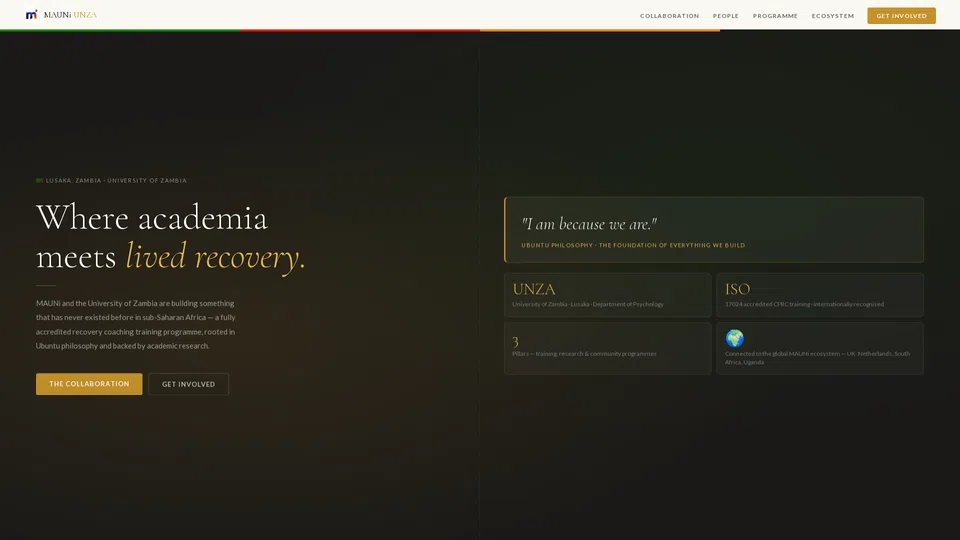Click the MAUNi logo icon in header
This screenshot has height=540, width=960.
click(31, 15)
